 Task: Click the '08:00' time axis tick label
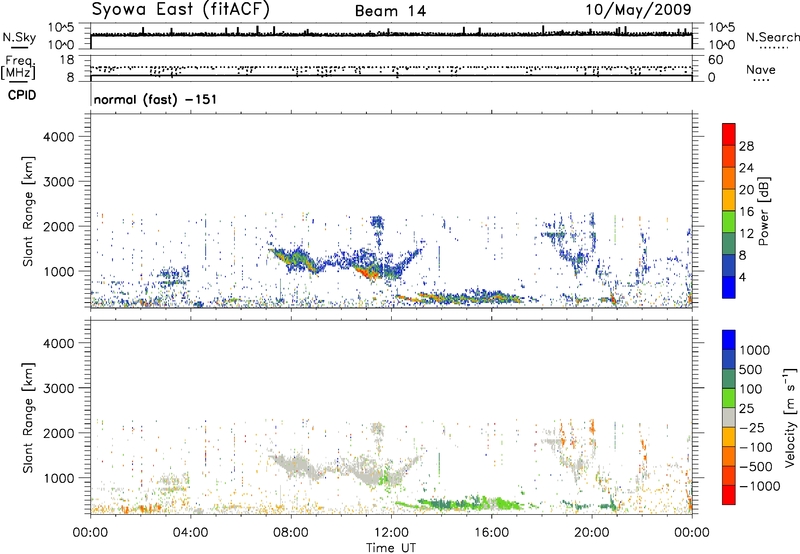click(x=291, y=533)
